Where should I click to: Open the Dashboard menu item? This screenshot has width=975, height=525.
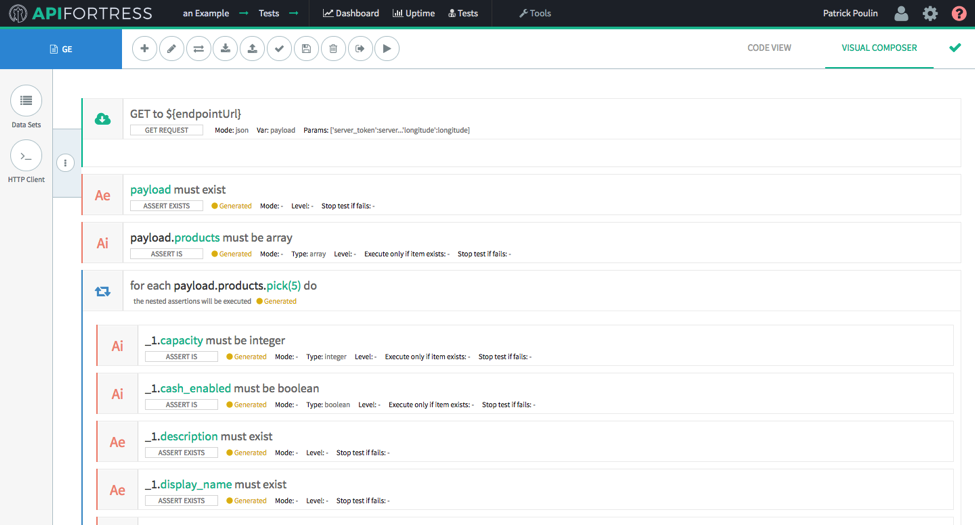click(351, 13)
